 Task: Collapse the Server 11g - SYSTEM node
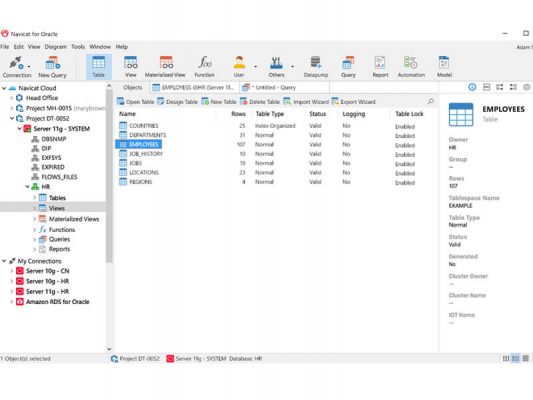click(x=19, y=129)
